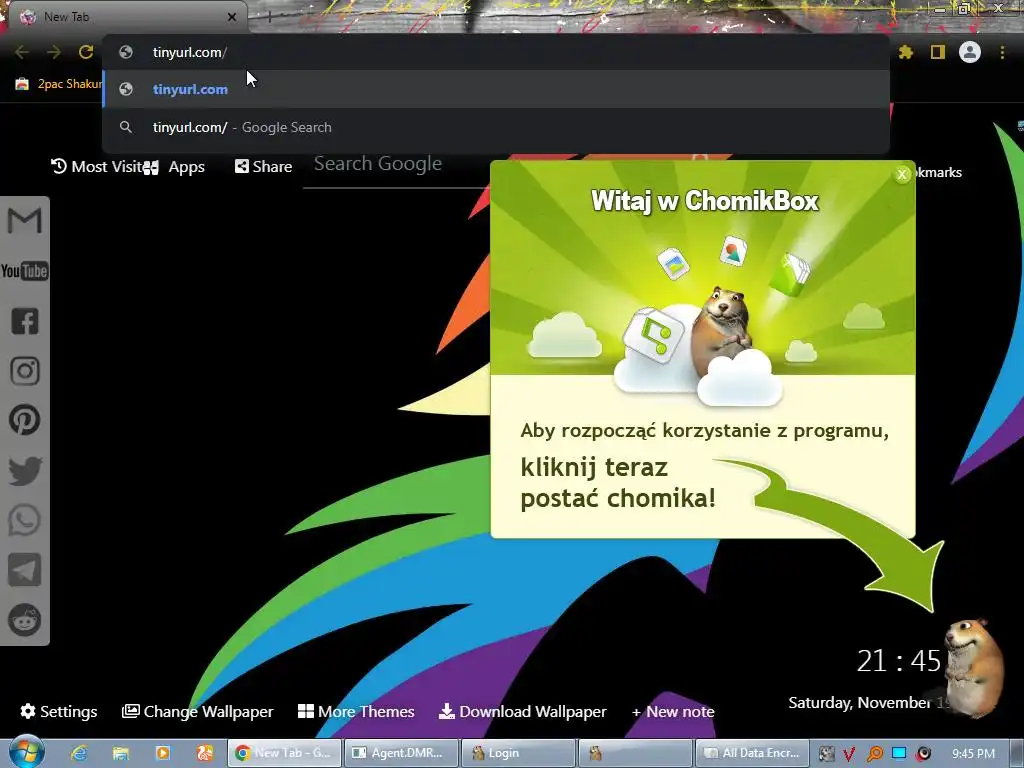Click the Chrome forward arrow
Viewport: 1024px width, 768px height.
click(54, 52)
